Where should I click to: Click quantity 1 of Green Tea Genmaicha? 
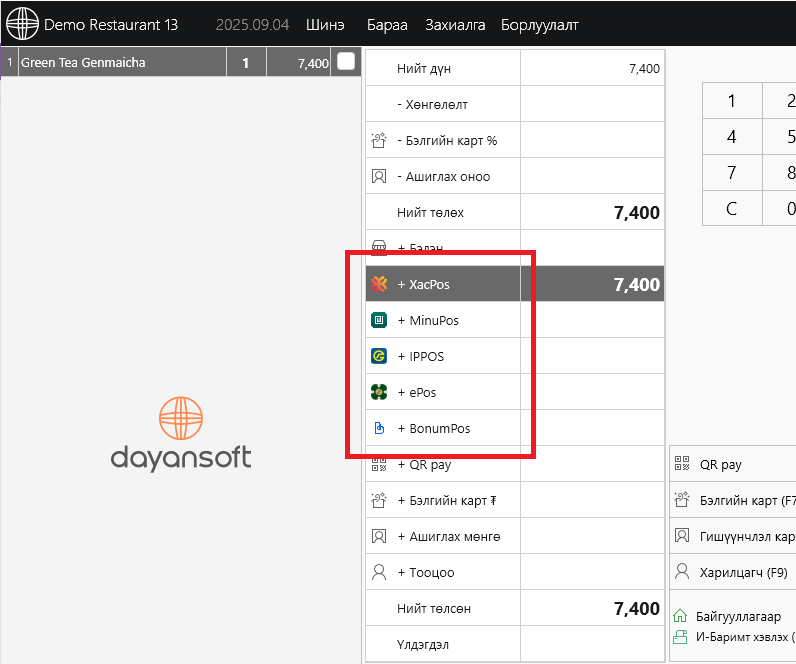pyautogui.click(x=246, y=62)
